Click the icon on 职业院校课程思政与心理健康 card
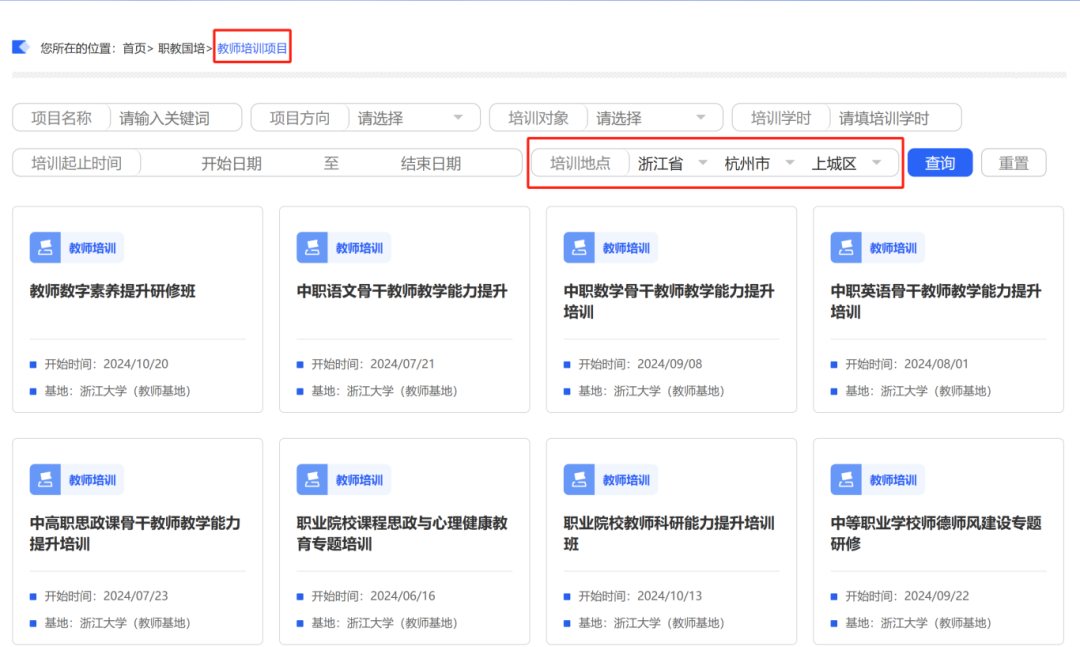The image size is (1080, 647). [312, 480]
